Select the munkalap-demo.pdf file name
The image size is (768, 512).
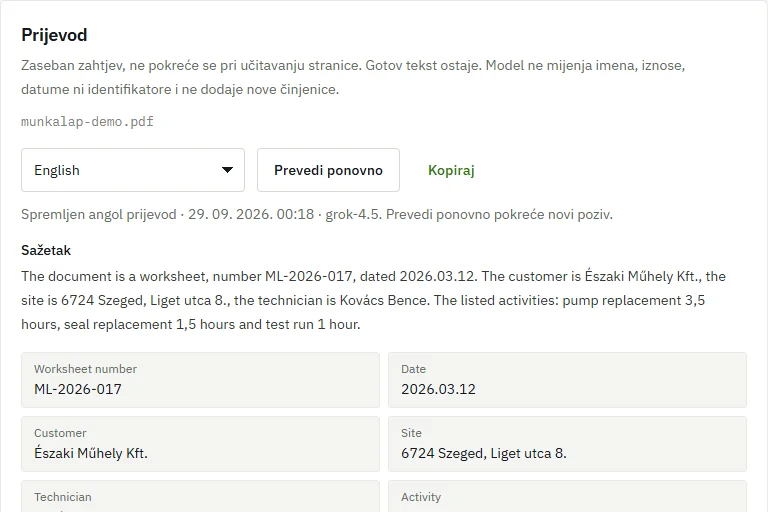[x=87, y=122]
